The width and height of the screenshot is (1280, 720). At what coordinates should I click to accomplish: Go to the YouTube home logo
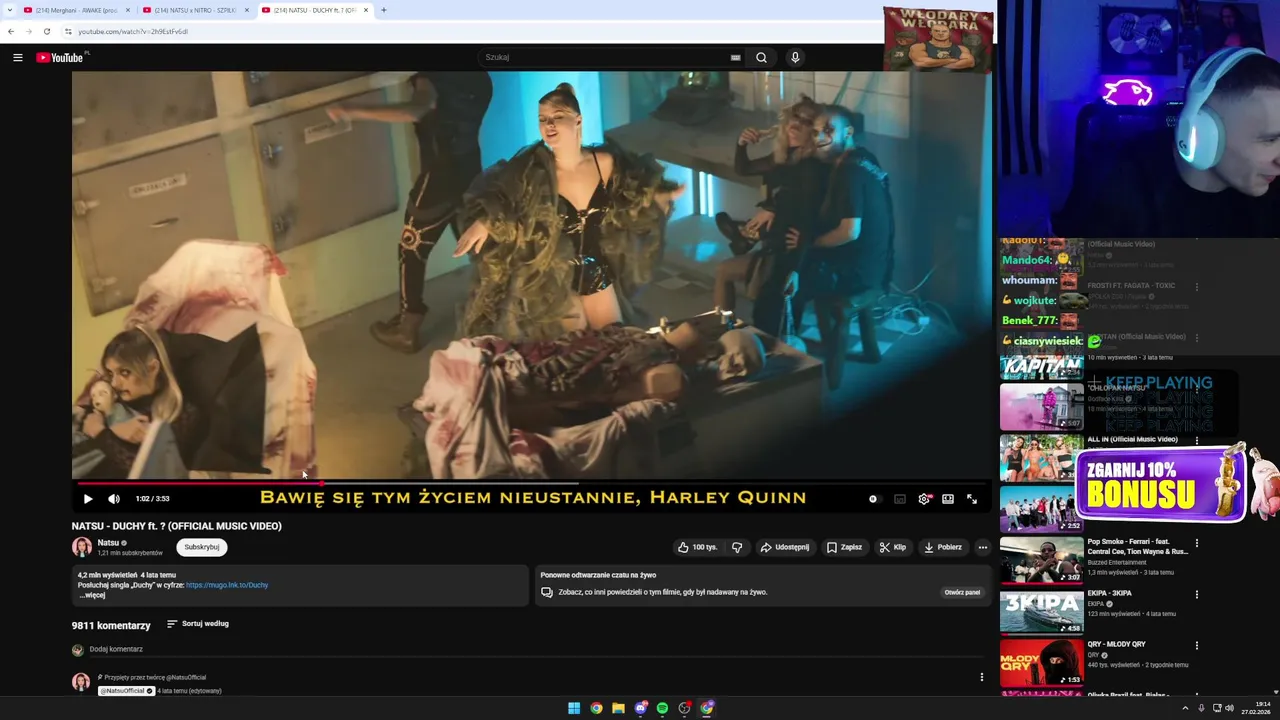tap(62, 57)
